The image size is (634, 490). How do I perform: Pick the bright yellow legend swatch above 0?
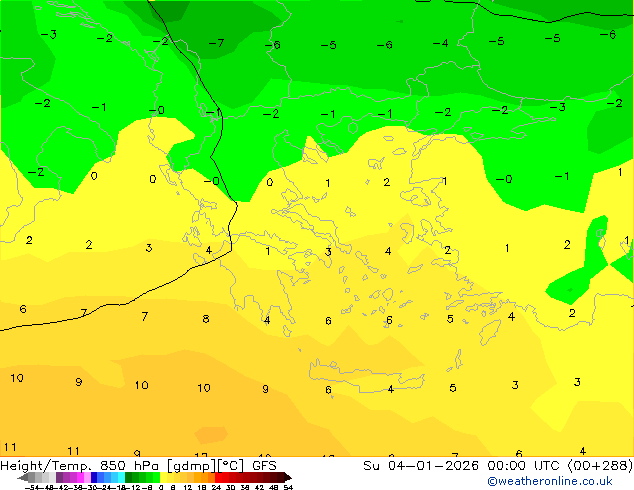click(163, 477)
